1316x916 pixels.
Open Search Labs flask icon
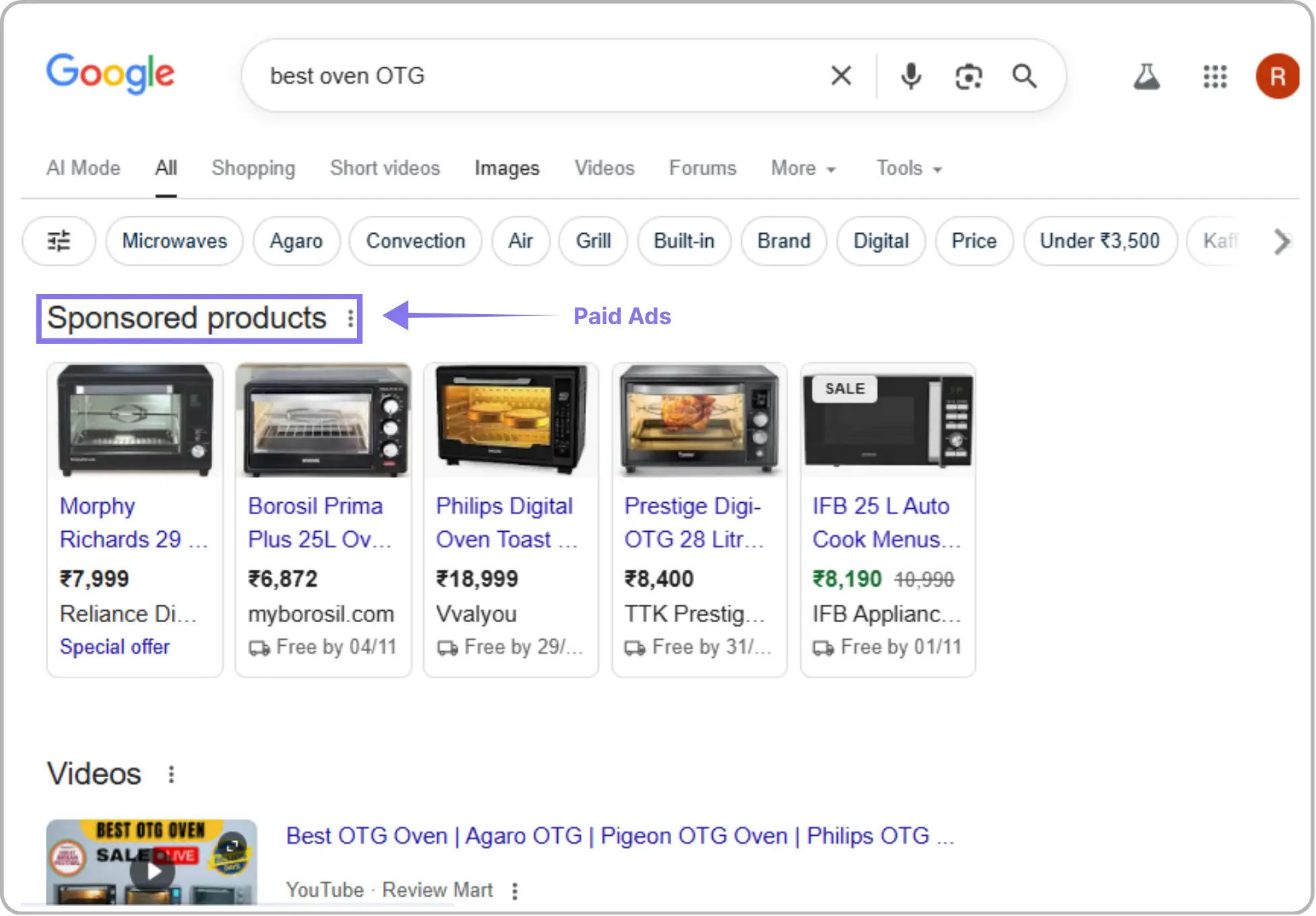click(x=1146, y=76)
